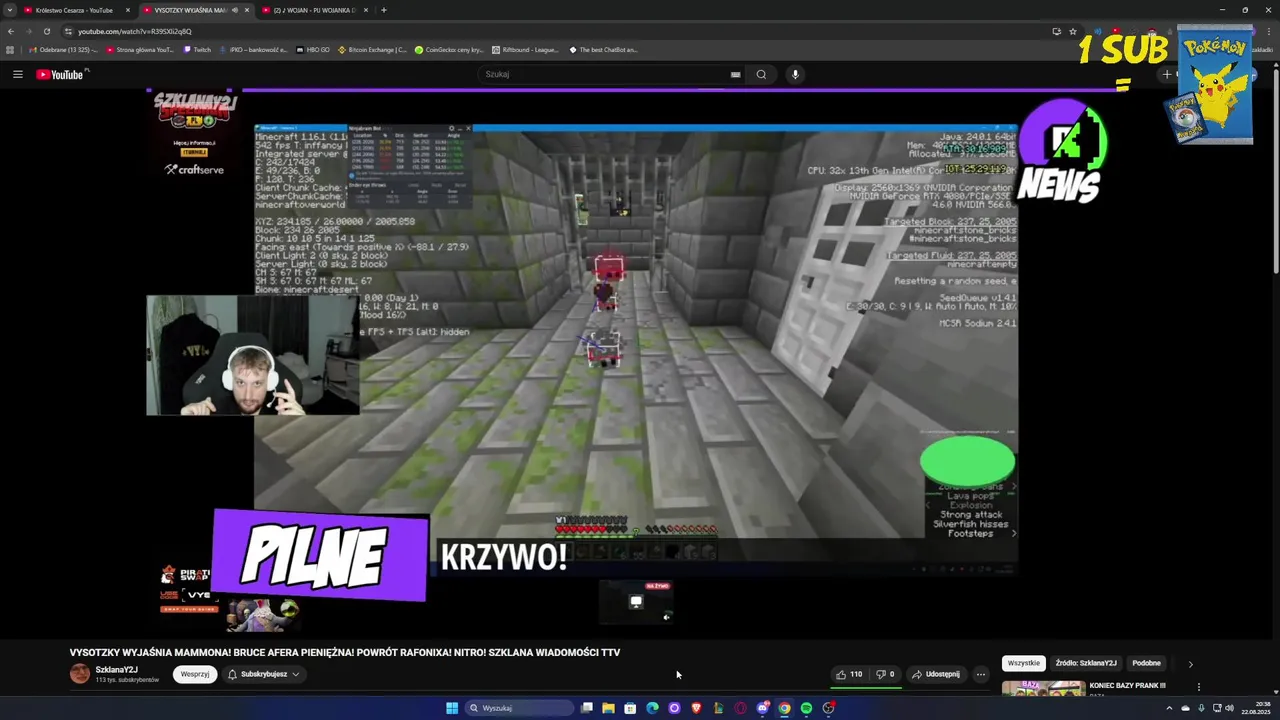This screenshot has height=720, width=1280.
Task: Open the Windows Start button
Action: point(452,708)
